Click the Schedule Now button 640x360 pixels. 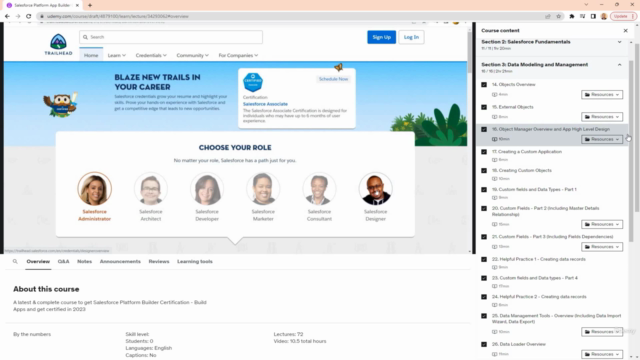coord(333,79)
